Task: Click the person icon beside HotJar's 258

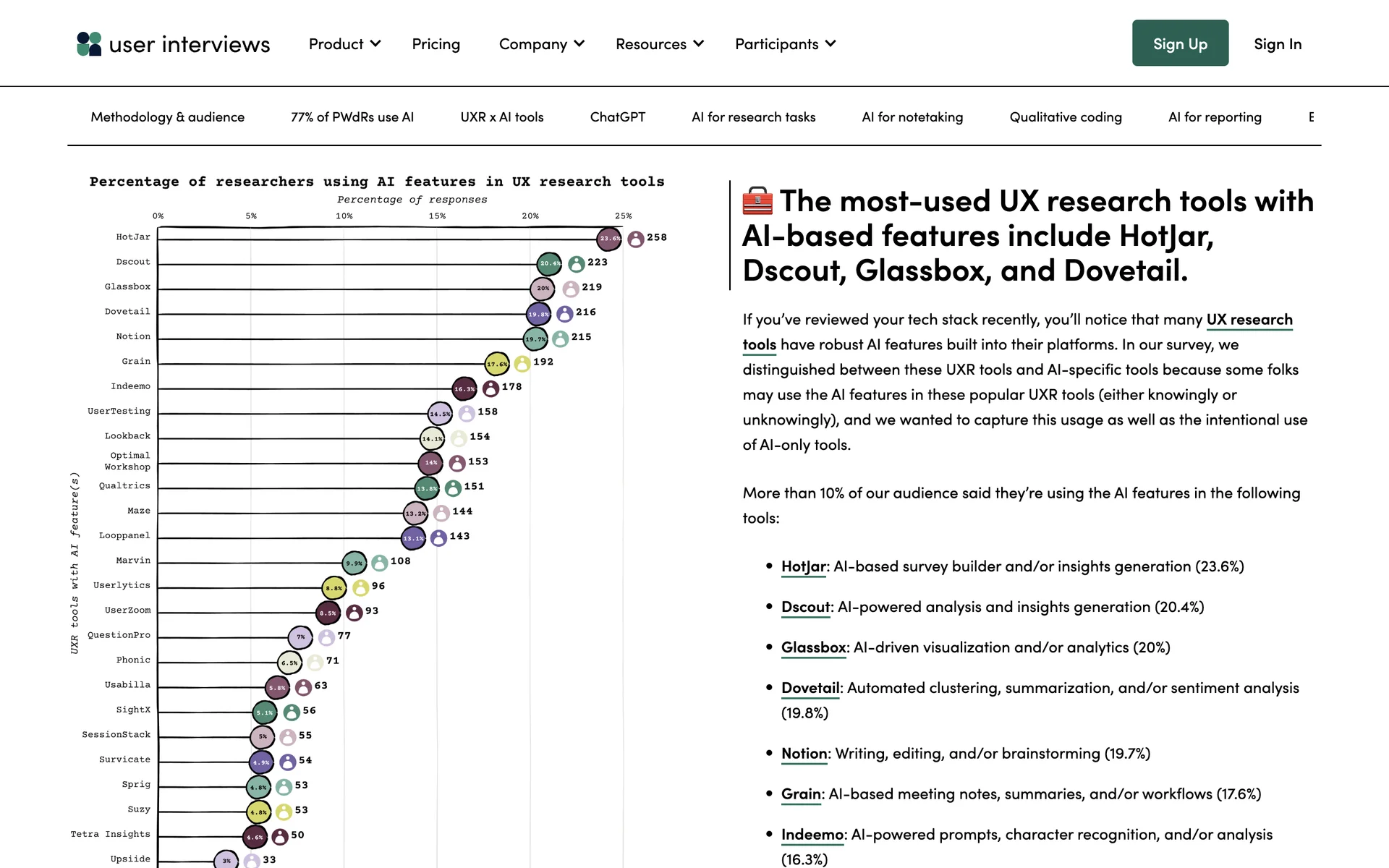Action: click(635, 239)
